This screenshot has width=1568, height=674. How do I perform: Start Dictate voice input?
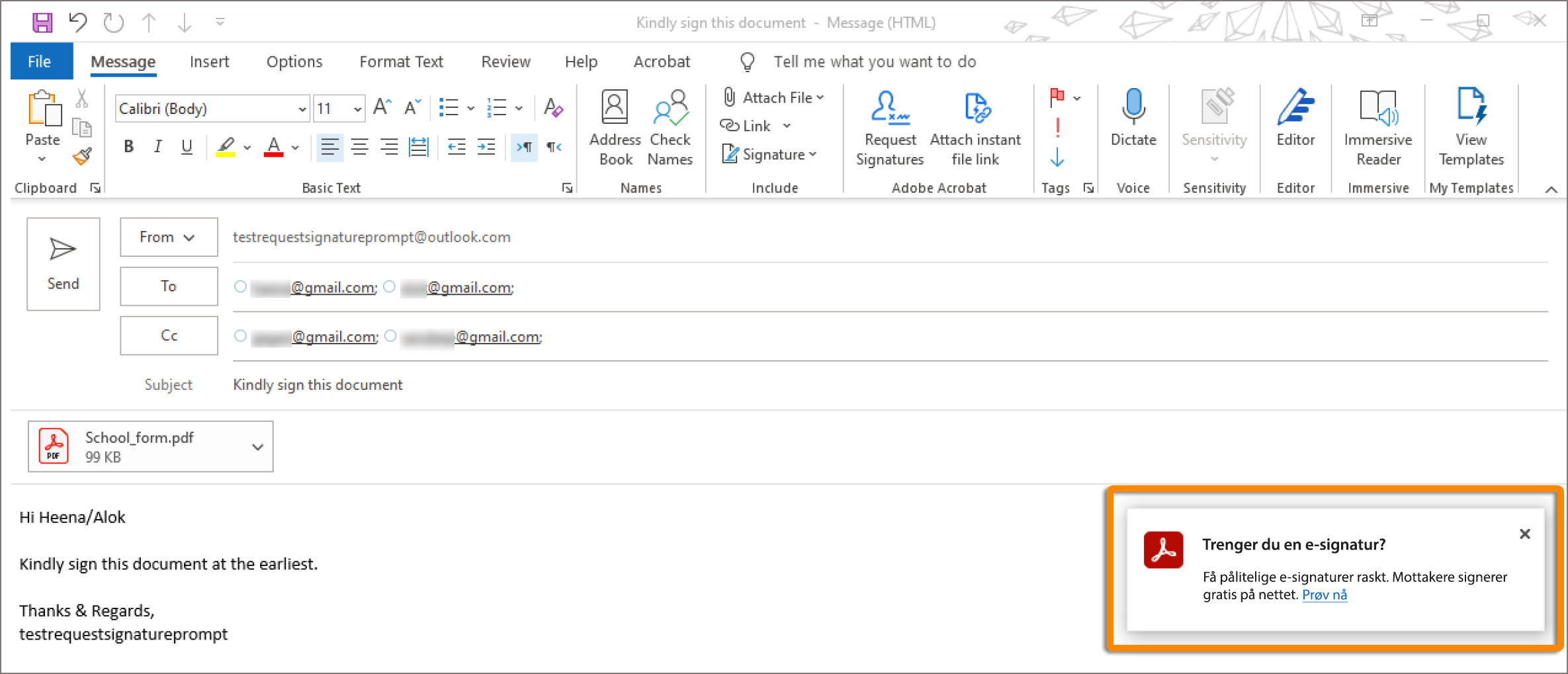tap(1133, 119)
